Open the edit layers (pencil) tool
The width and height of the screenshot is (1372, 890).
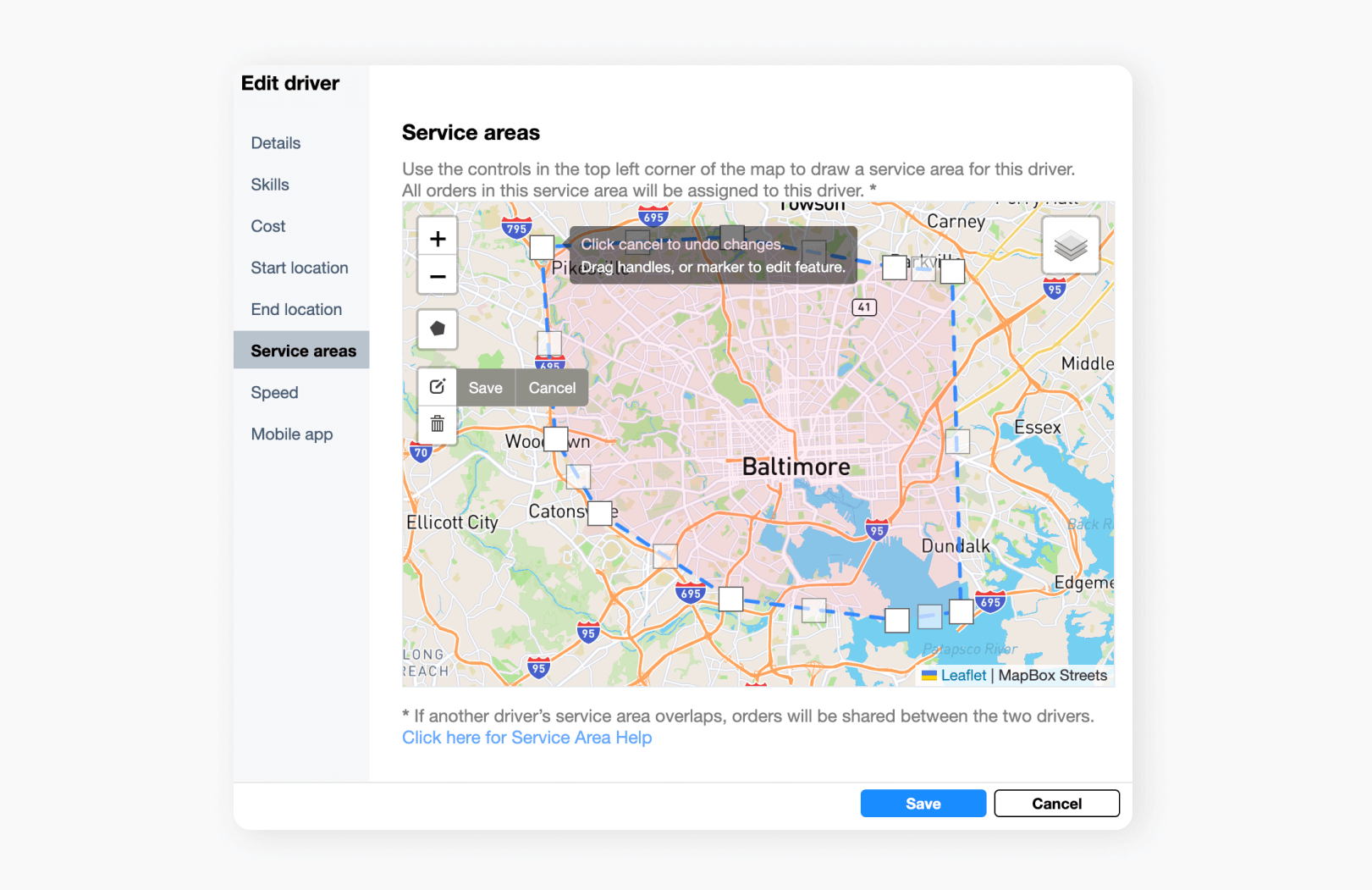point(437,387)
